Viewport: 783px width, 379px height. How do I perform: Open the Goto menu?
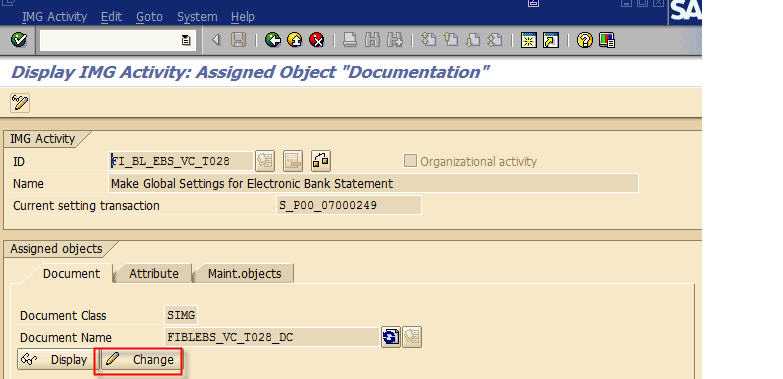[x=149, y=16]
